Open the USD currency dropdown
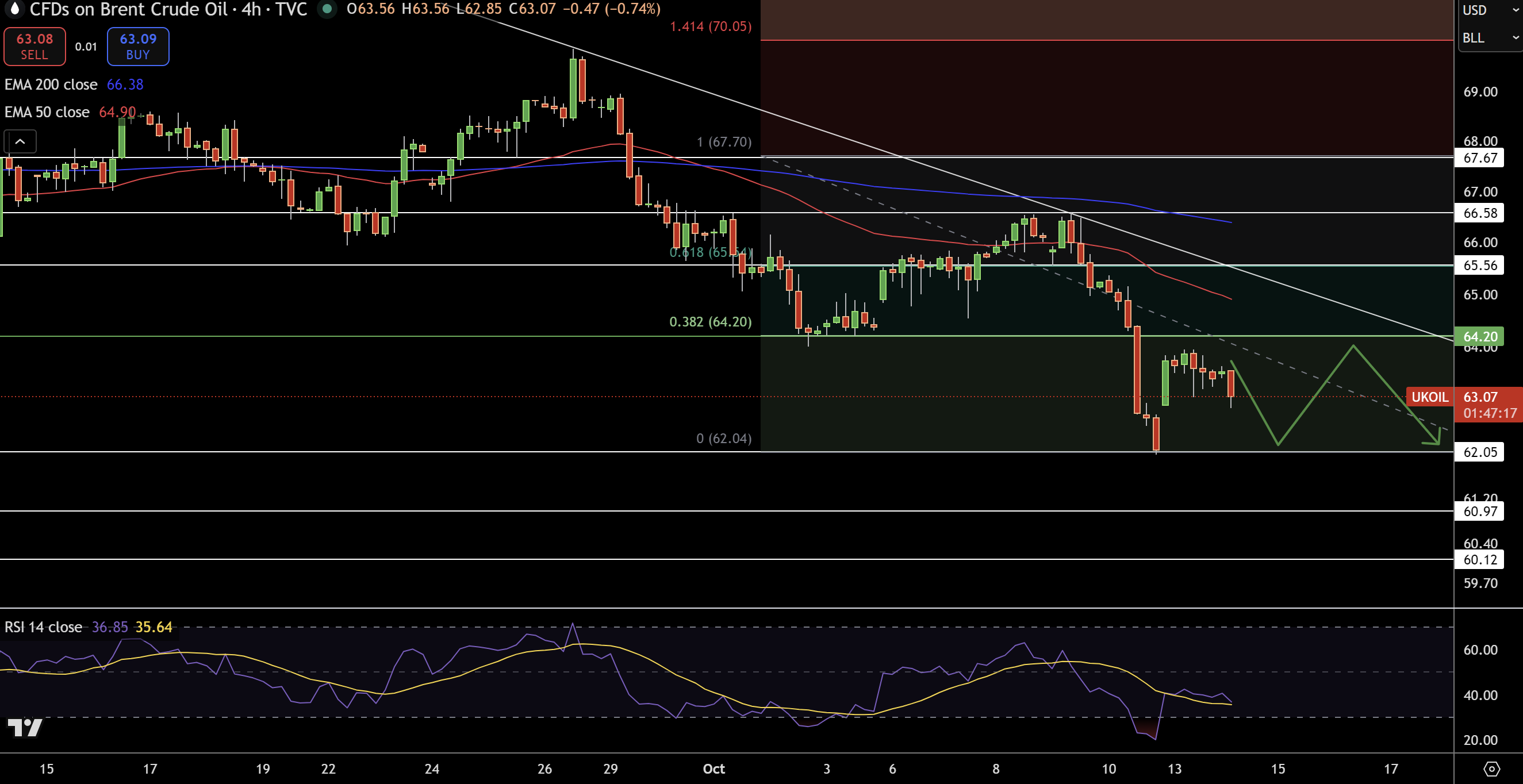1523x784 pixels. pos(1489,10)
